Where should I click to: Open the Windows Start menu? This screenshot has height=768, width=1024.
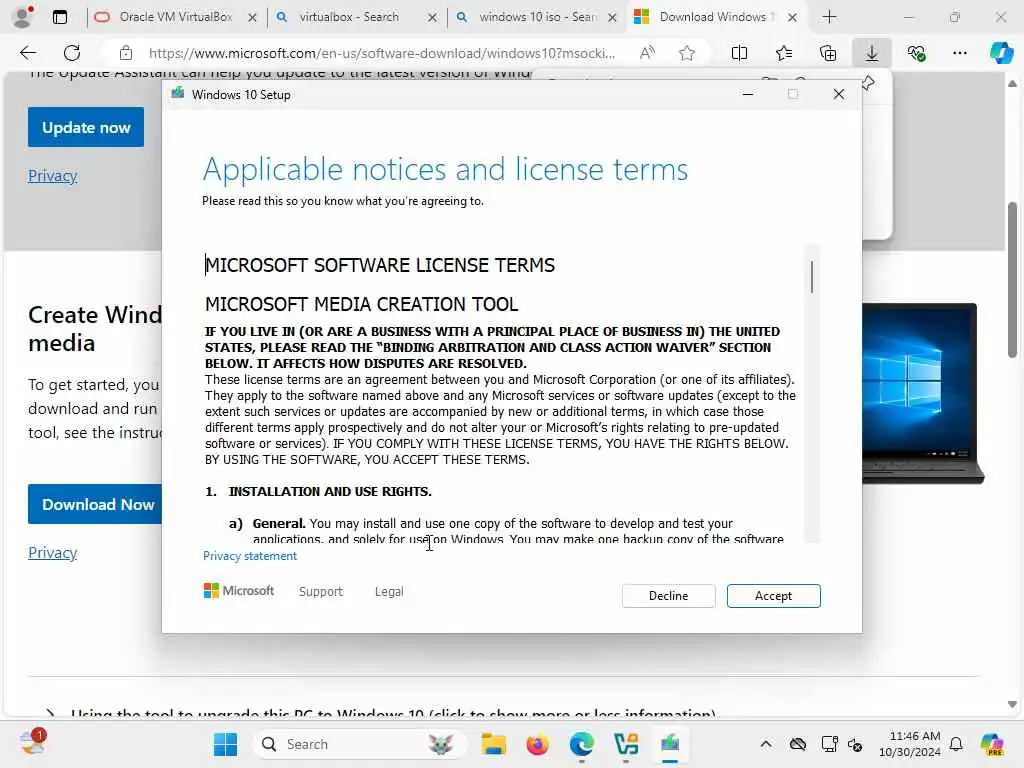pyautogui.click(x=225, y=744)
